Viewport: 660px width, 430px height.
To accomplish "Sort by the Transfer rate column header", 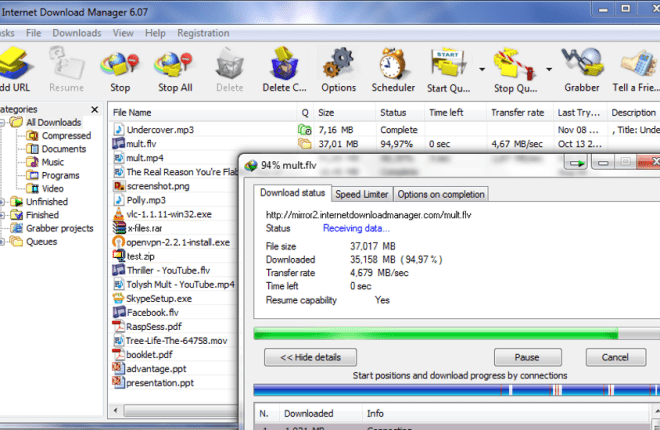I will (x=520, y=113).
